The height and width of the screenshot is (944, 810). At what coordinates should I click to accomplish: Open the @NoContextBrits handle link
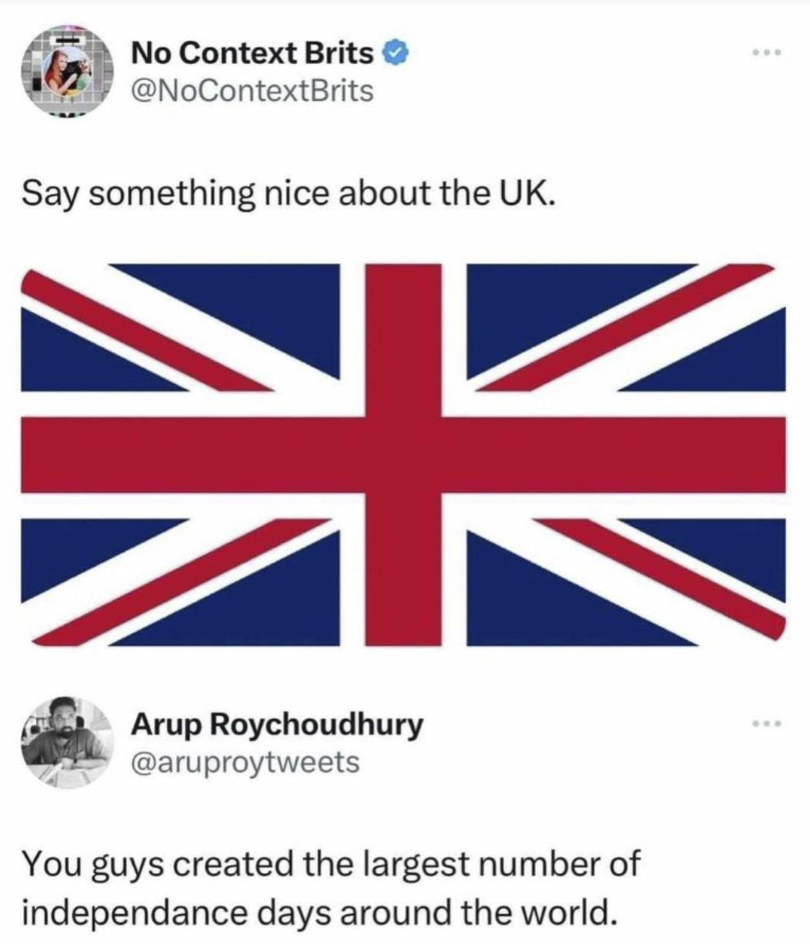[252, 91]
